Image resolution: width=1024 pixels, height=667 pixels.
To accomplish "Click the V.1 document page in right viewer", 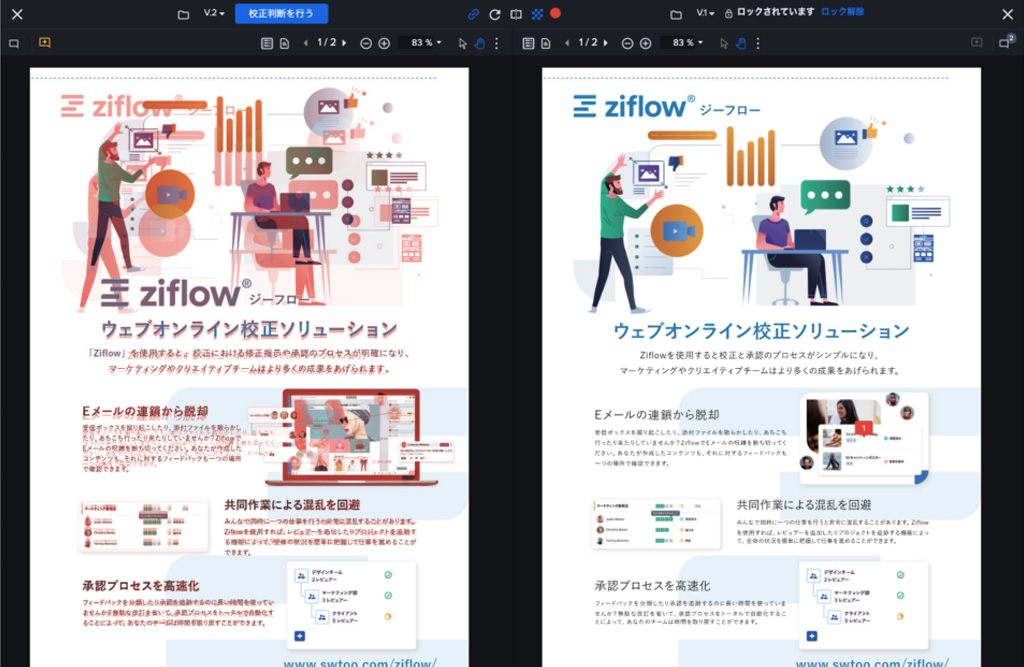I will 761,367.
